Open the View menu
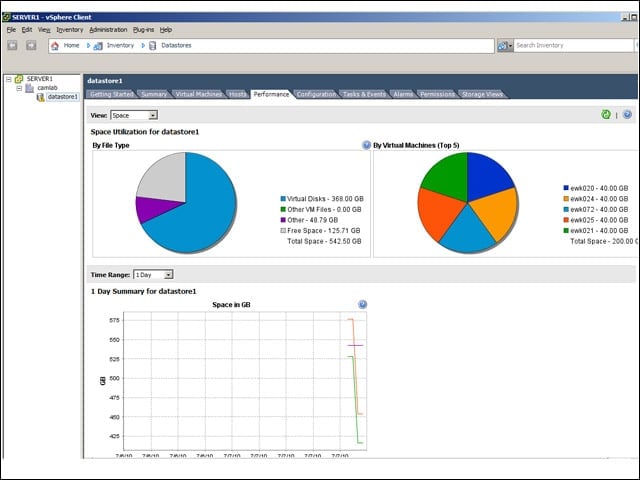The height and width of the screenshot is (480, 640). click(44, 30)
